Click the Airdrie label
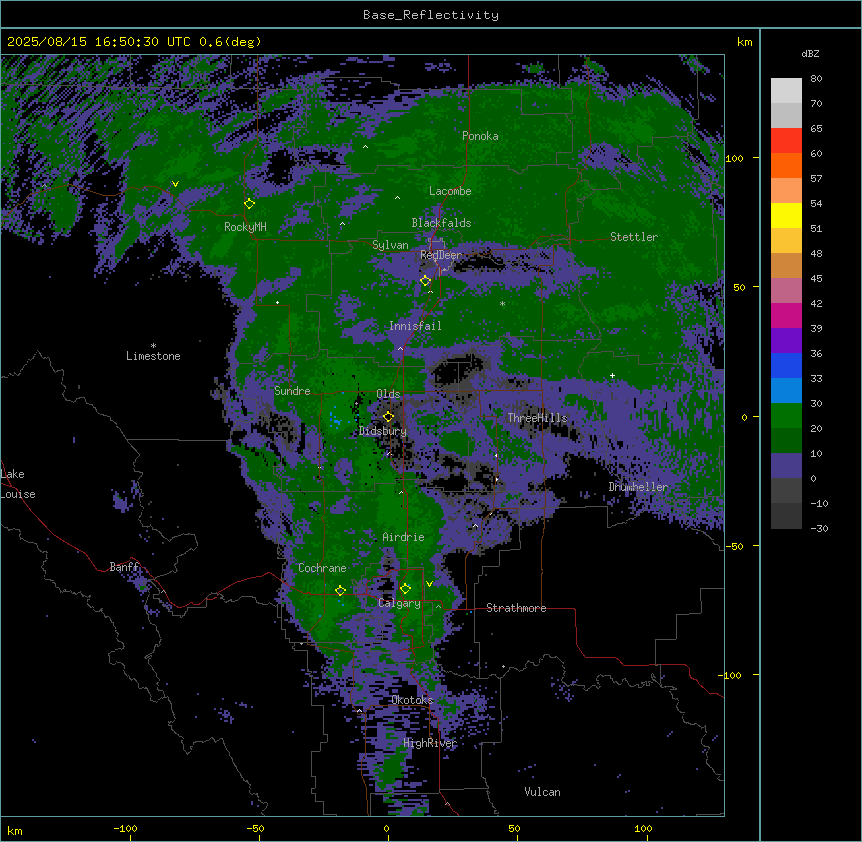The height and width of the screenshot is (842, 862). (x=403, y=537)
